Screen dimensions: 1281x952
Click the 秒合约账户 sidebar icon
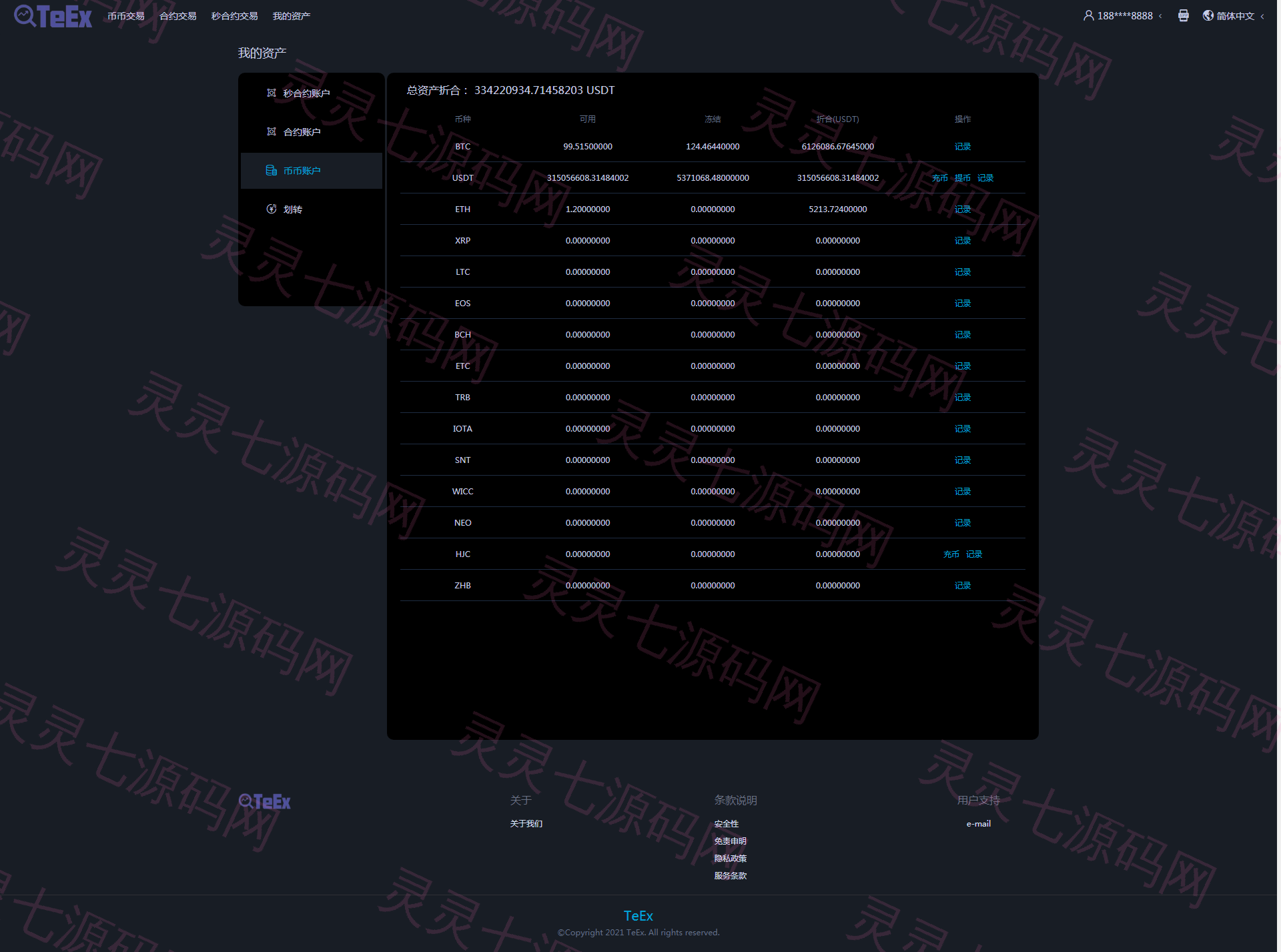point(272,93)
